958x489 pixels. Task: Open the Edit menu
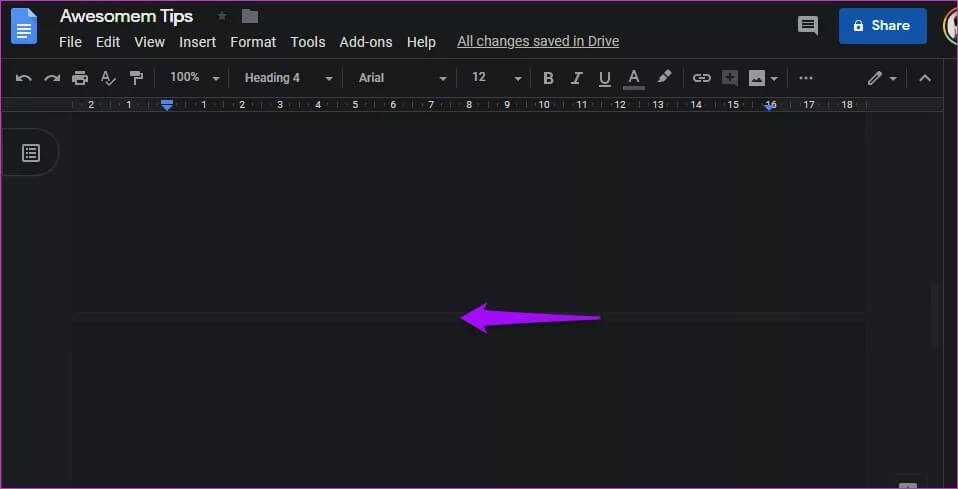108,42
